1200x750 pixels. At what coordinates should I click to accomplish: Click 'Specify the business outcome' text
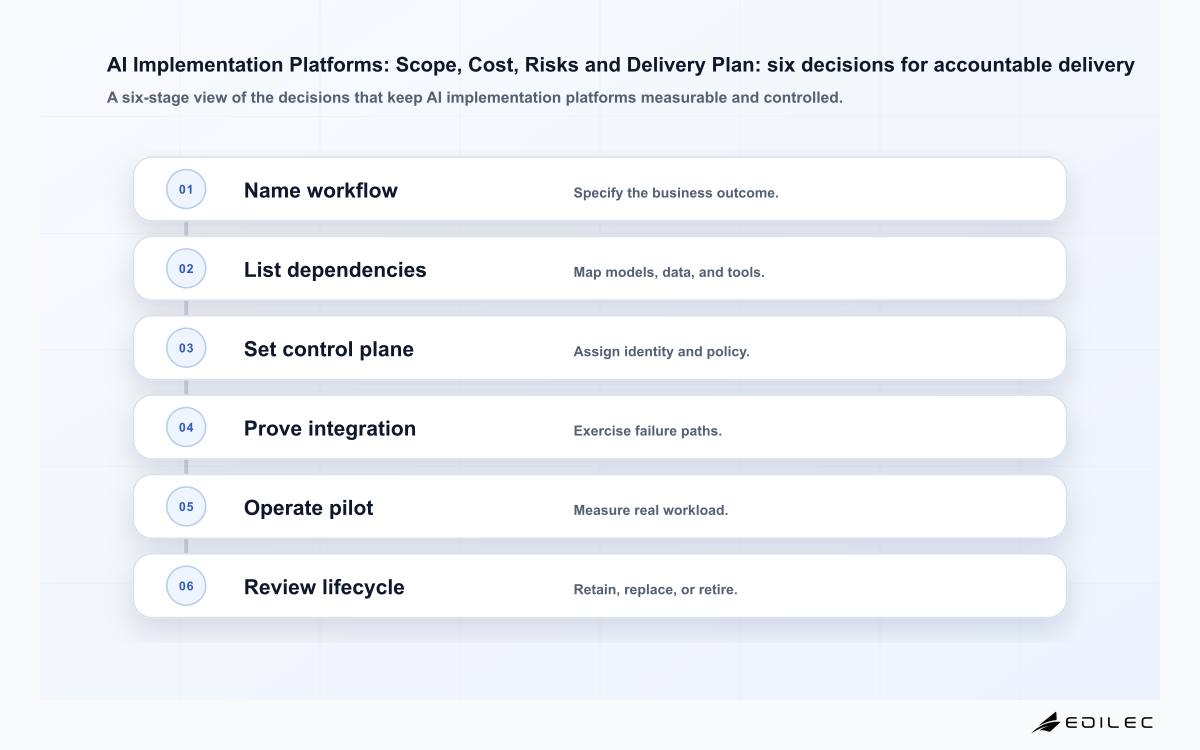(x=676, y=193)
